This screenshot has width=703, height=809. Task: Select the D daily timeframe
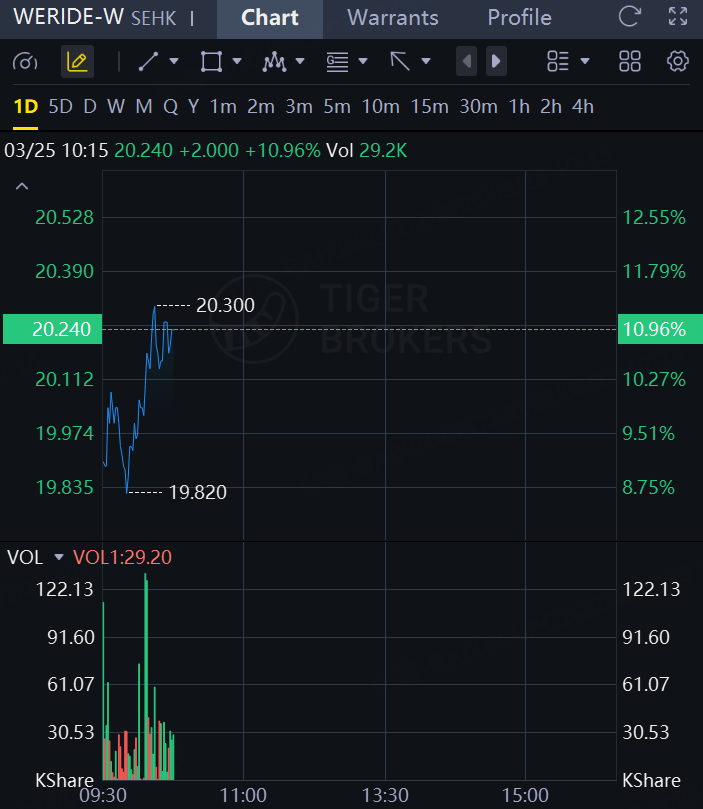tap(90, 107)
